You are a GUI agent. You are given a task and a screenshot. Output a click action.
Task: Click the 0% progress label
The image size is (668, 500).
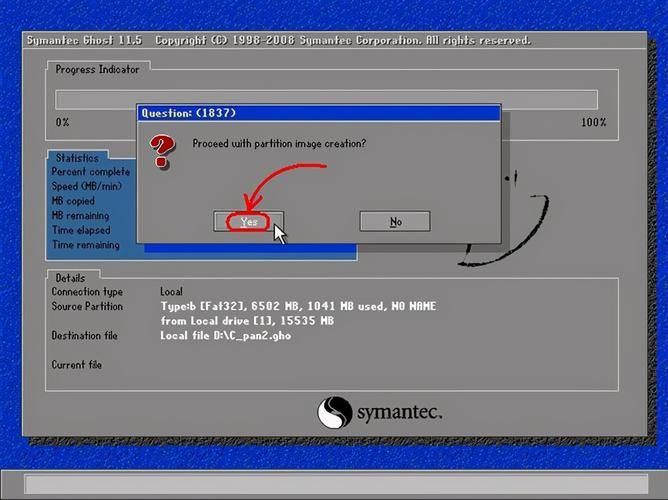click(62, 122)
